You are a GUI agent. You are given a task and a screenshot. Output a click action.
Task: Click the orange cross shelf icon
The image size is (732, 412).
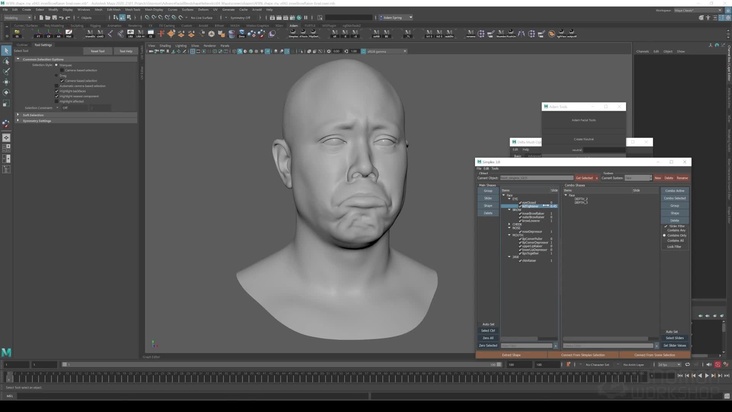coord(161,34)
